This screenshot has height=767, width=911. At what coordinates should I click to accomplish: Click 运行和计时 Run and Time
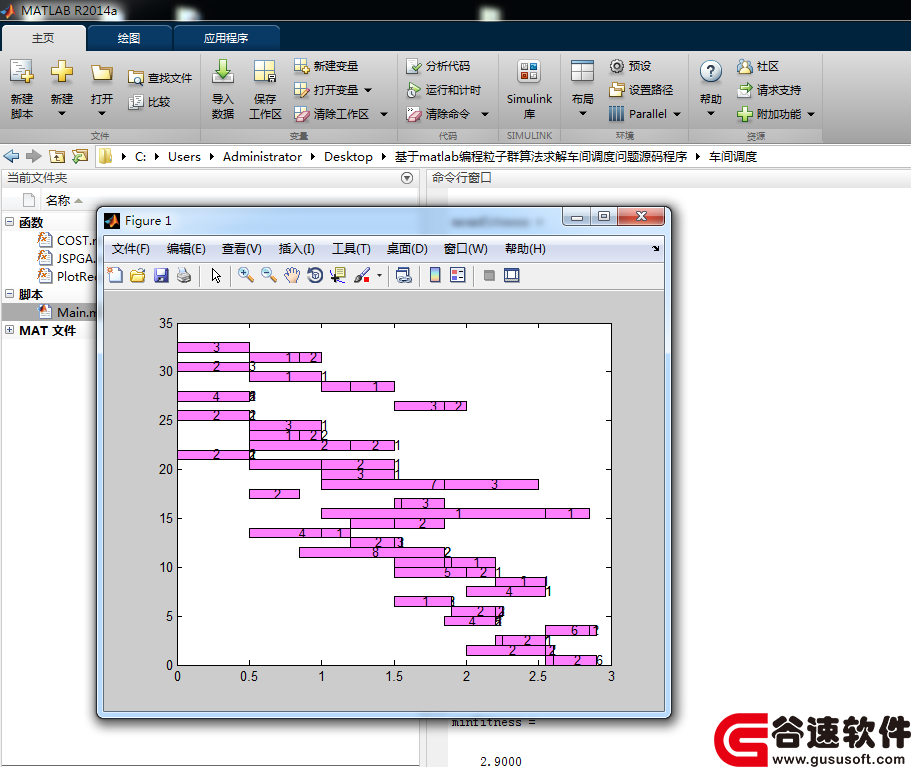(x=444, y=90)
